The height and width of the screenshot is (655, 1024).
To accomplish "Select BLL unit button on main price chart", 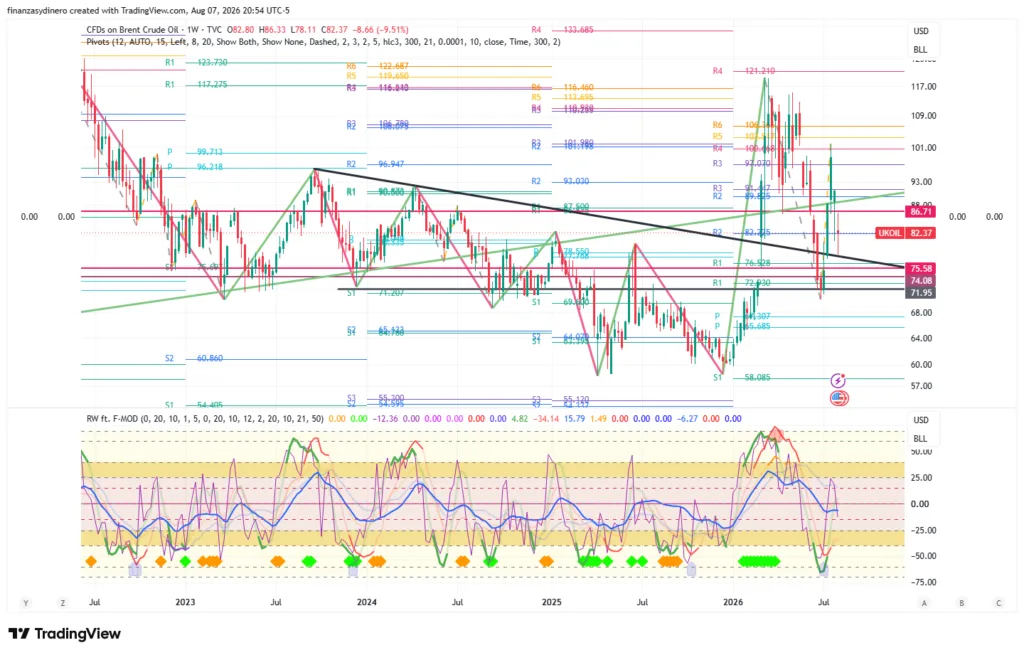I will [920, 50].
